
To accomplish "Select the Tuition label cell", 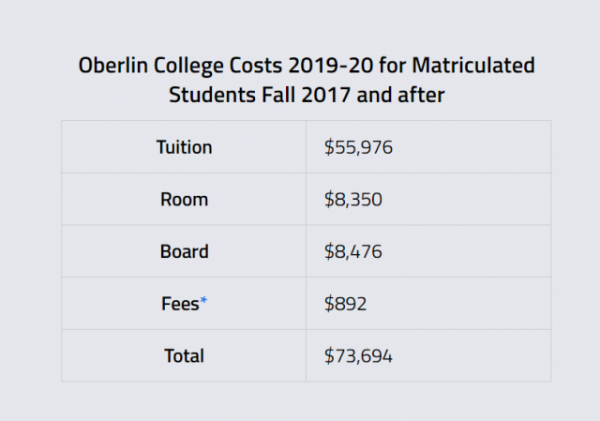I will [184, 147].
